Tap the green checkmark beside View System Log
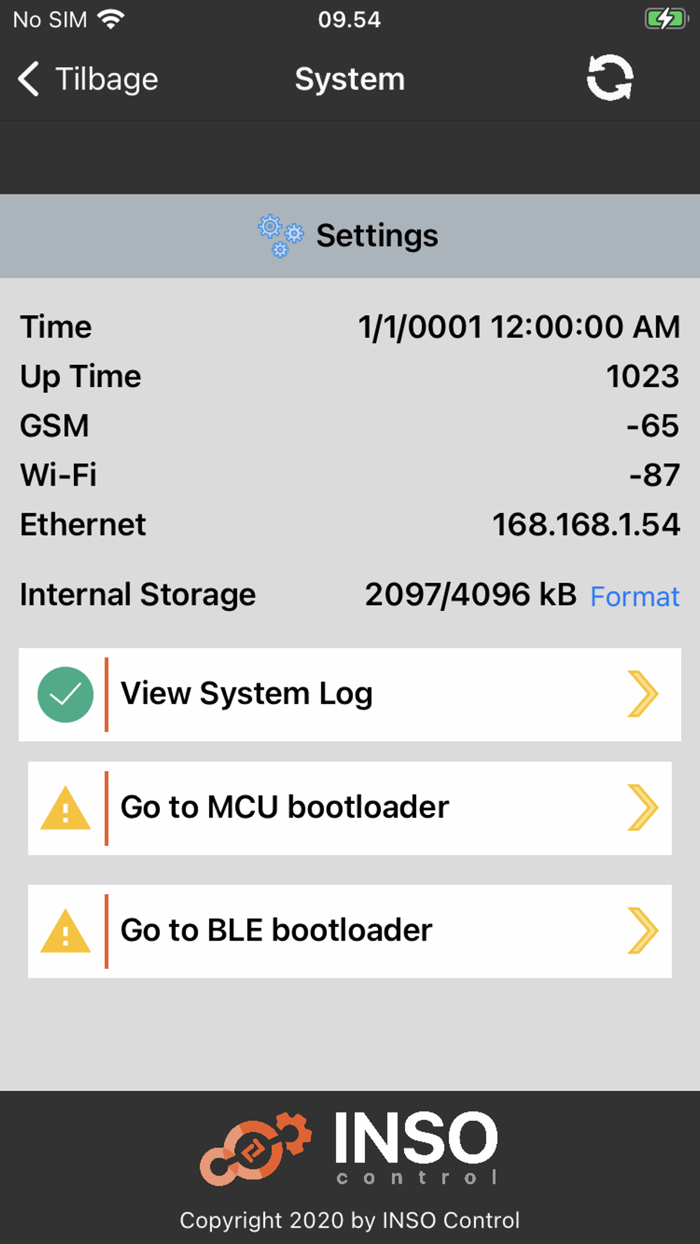 click(65, 694)
